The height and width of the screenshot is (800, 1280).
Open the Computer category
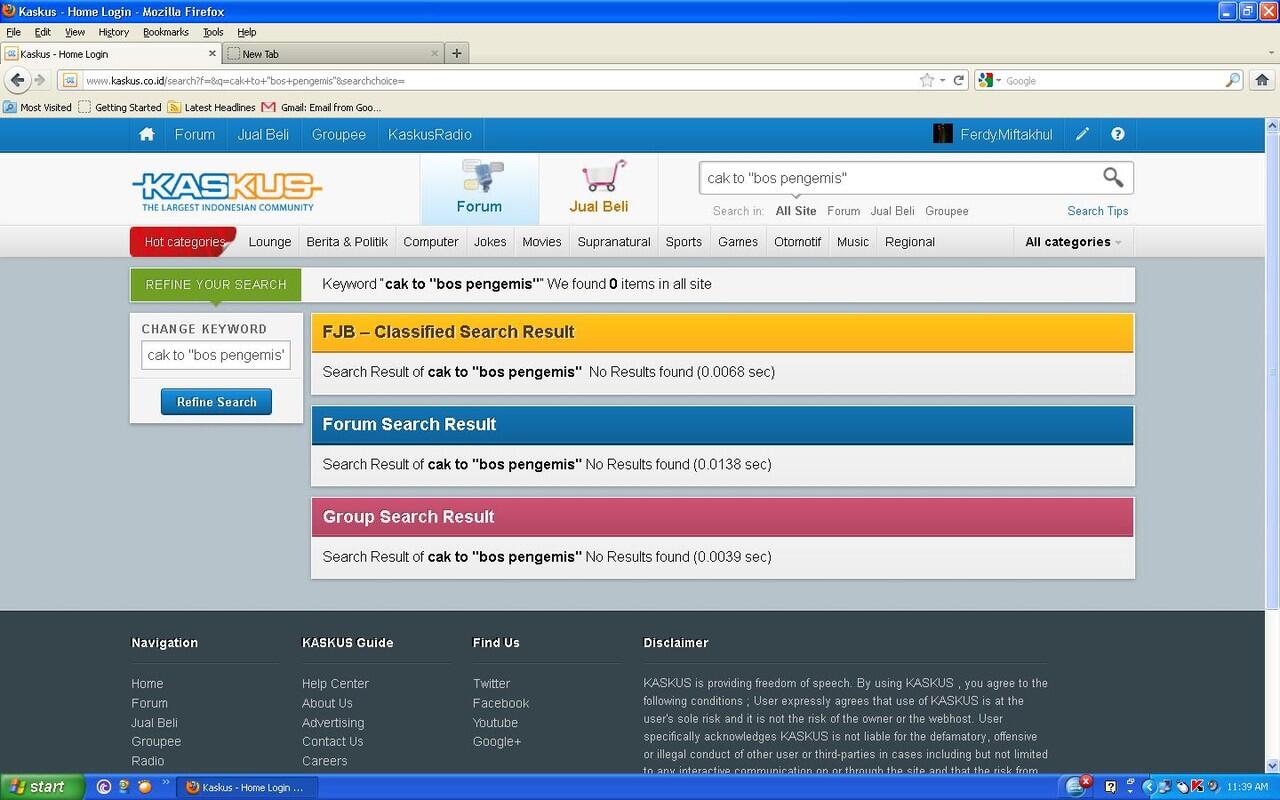[x=431, y=242]
